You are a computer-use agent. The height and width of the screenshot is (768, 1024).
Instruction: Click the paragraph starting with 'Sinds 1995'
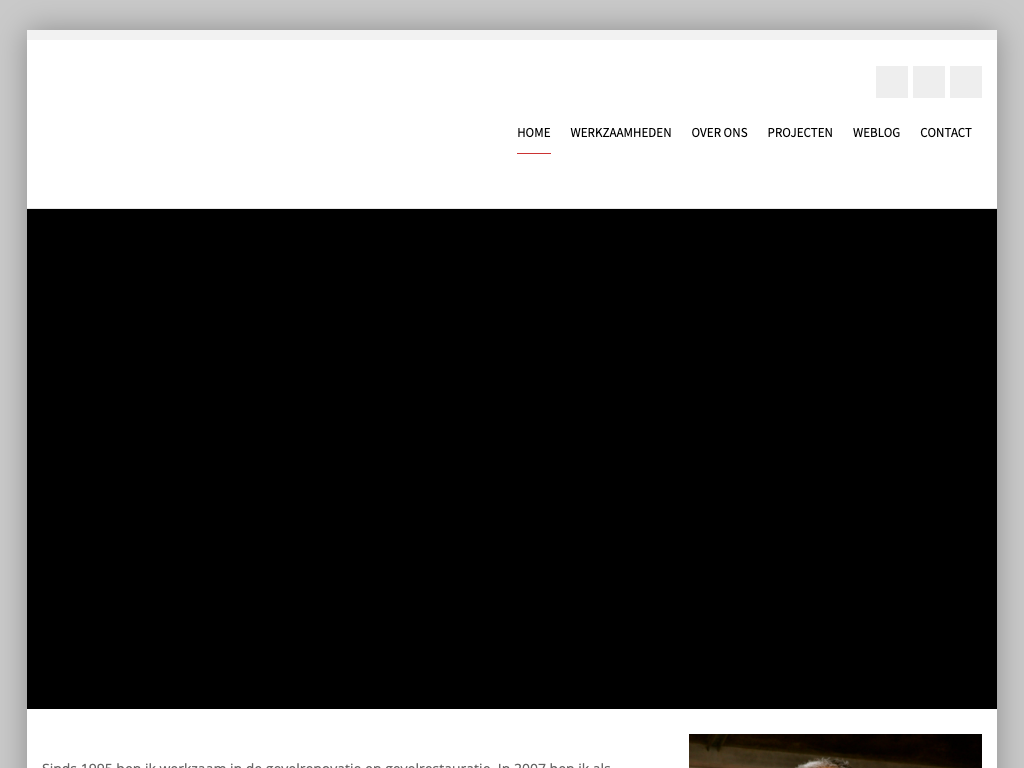click(326, 765)
